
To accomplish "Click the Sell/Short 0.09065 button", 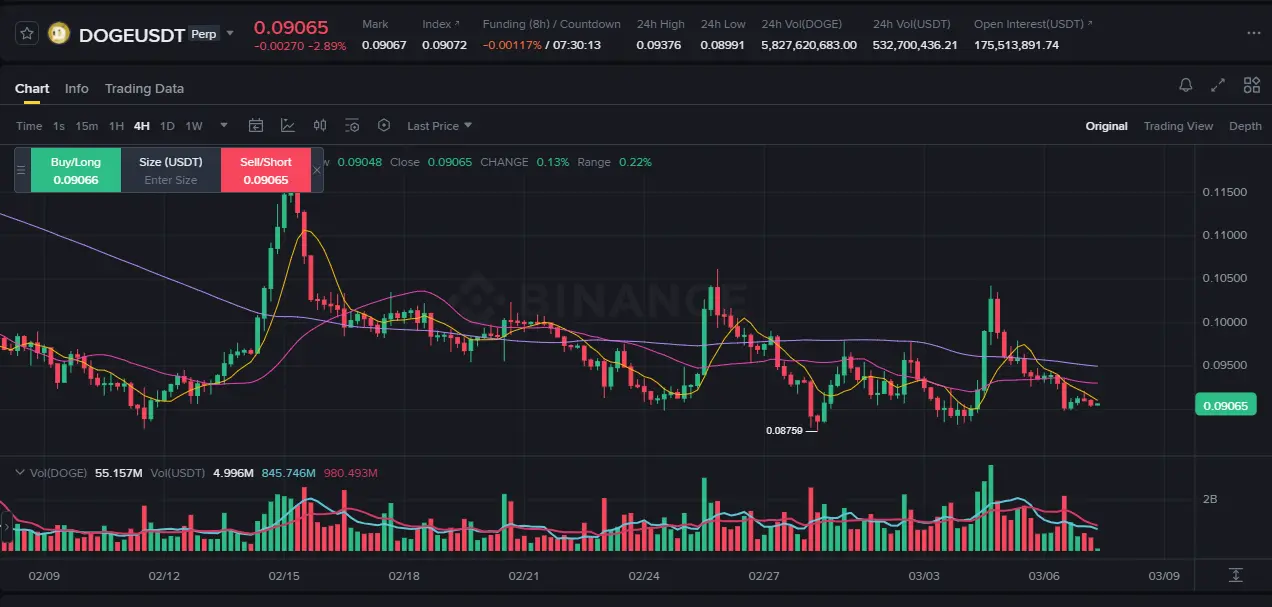I will 266,170.
